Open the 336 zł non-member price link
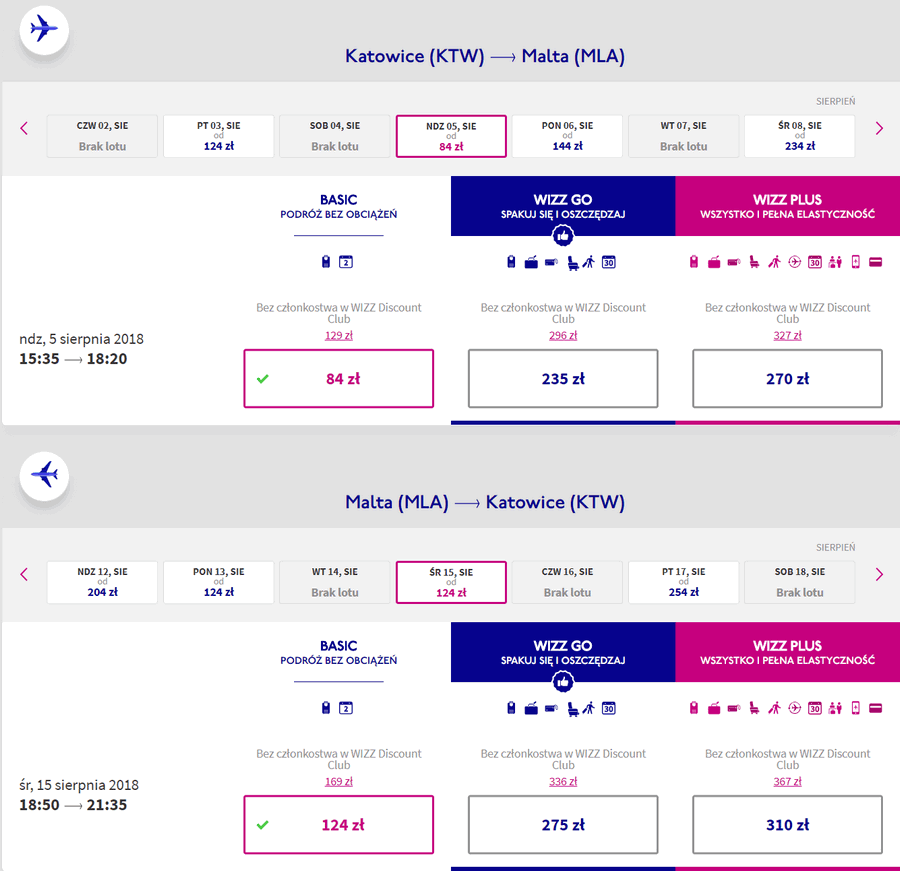Image resolution: width=900 pixels, height=871 pixels. point(562,781)
